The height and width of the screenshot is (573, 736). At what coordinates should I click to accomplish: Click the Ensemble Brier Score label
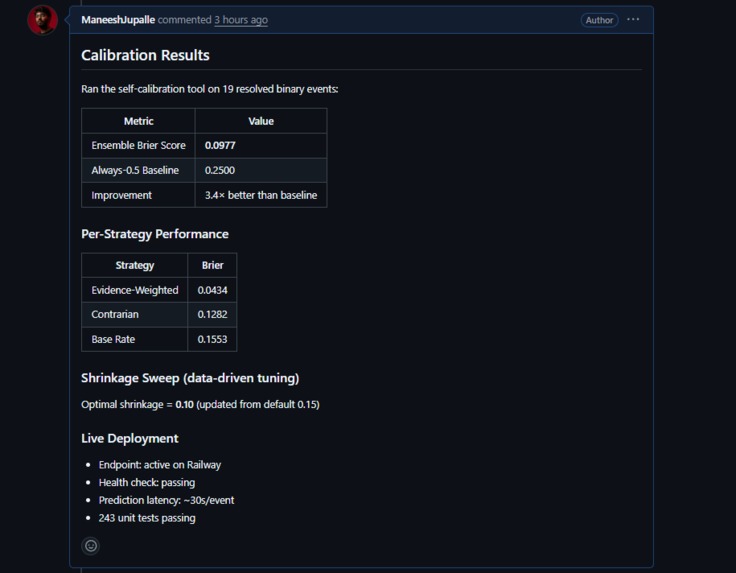[138, 145]
